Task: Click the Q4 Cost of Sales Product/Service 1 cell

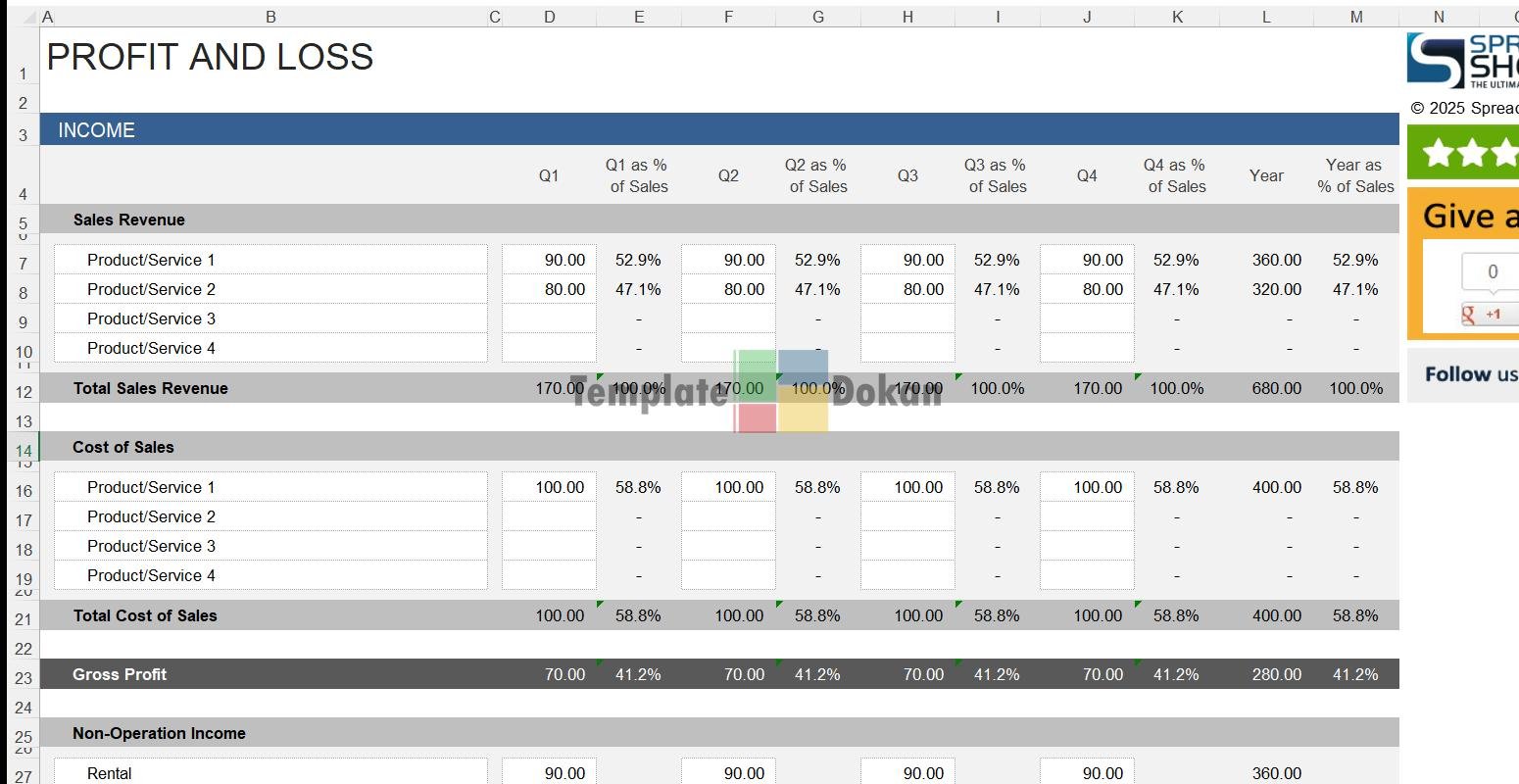Action: click(1087, 487)
